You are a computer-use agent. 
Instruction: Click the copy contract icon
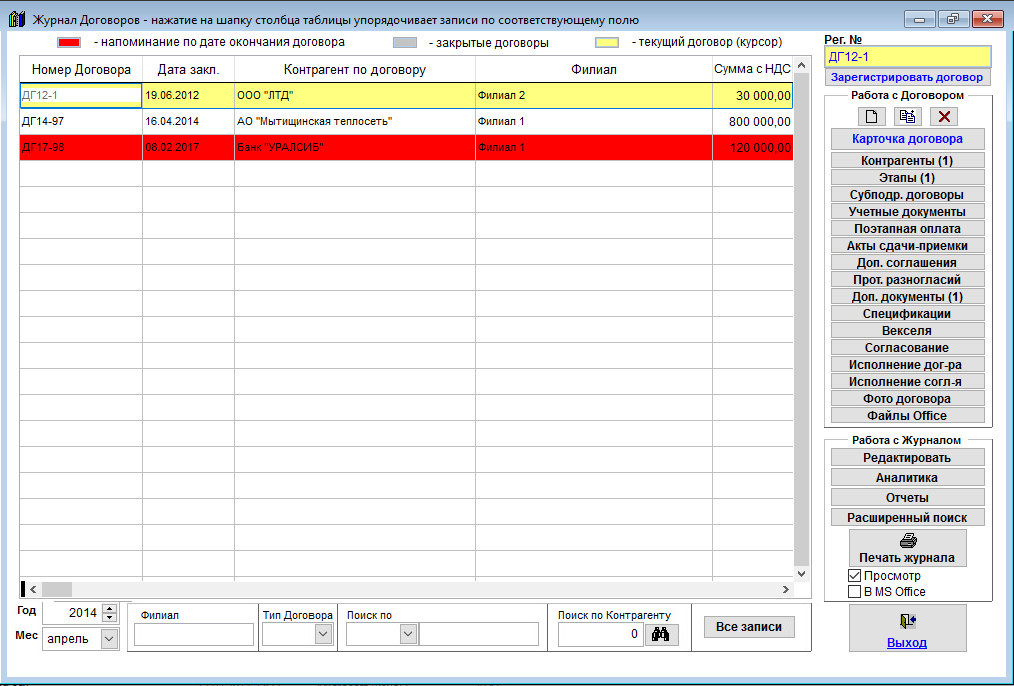(907, 116)
